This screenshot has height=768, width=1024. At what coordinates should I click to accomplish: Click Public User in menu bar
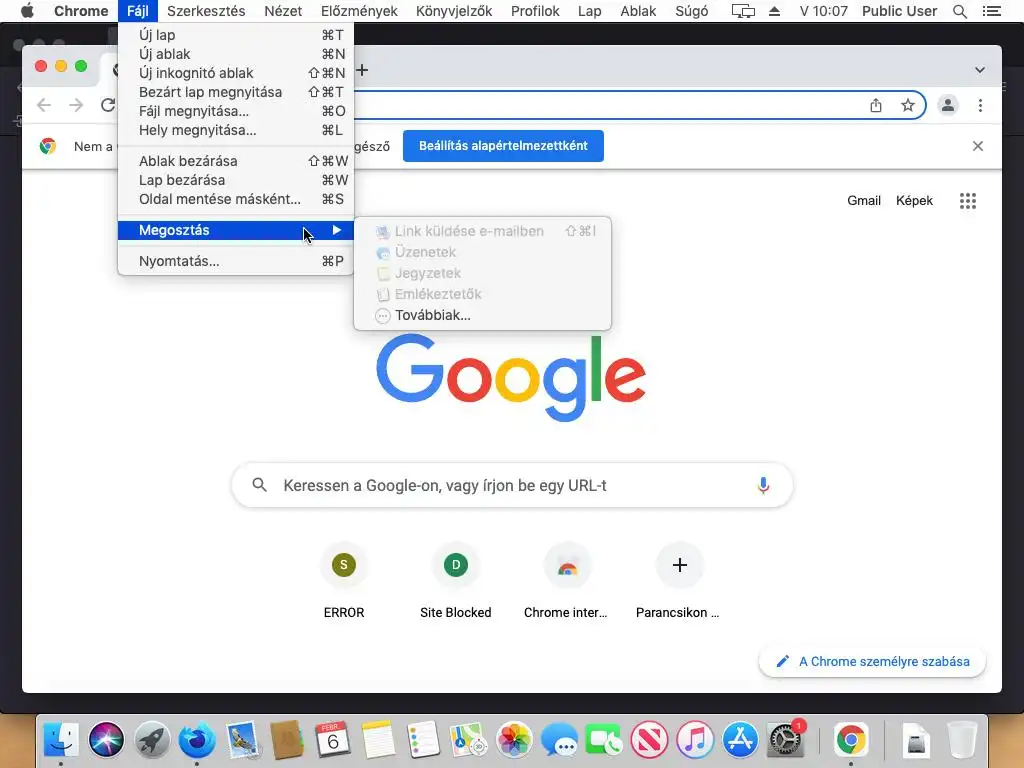pos(899,11)
